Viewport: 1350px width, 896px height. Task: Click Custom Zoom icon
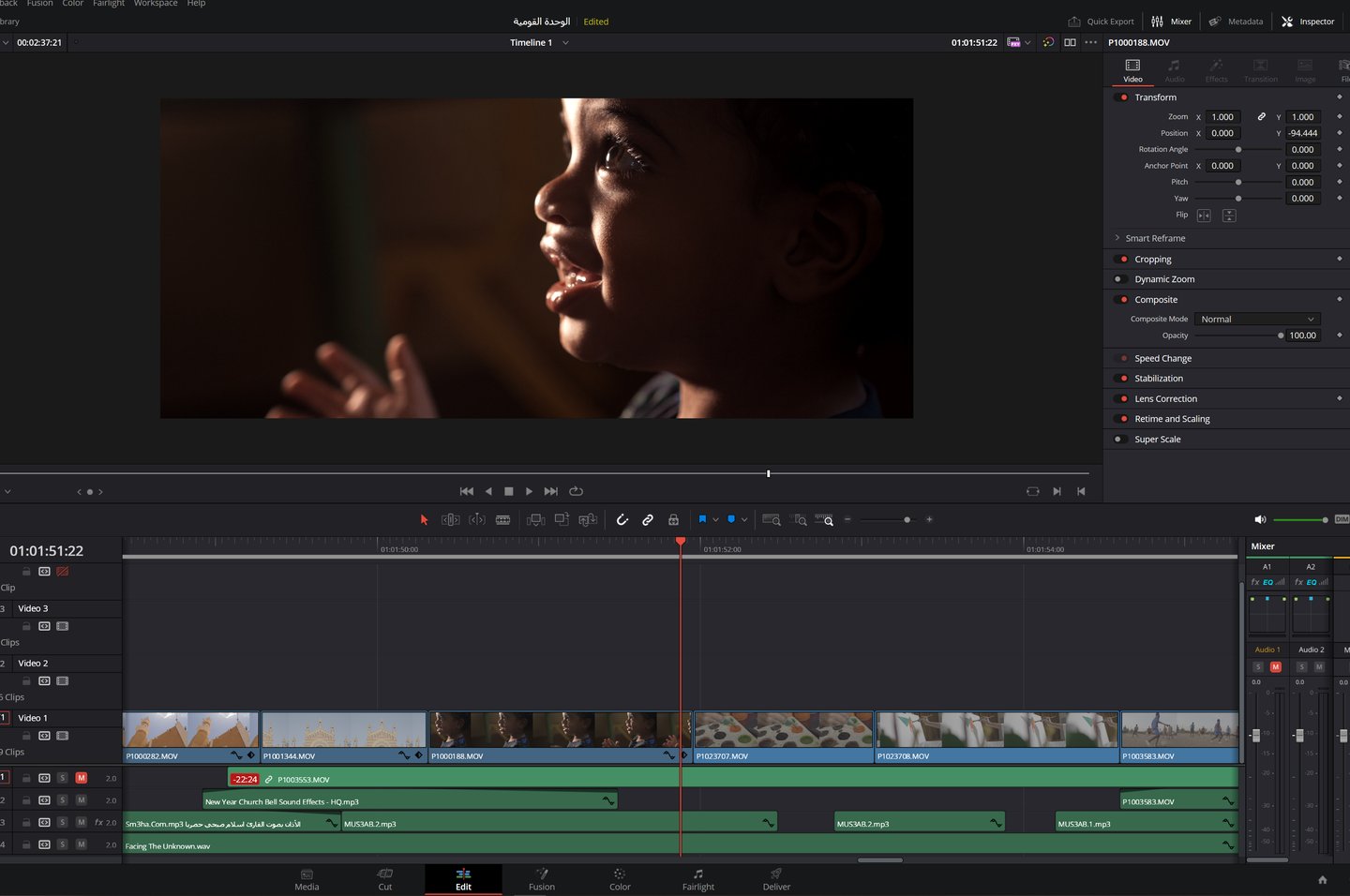click(824, 519)
